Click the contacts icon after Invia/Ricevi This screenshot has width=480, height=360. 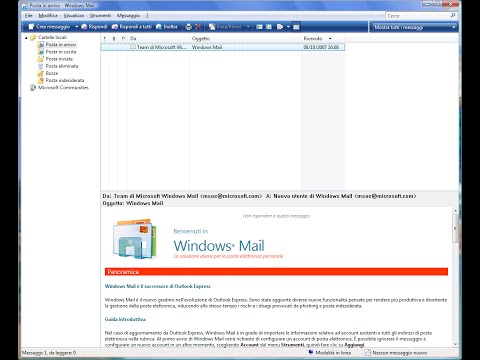[x=259, y=27]
